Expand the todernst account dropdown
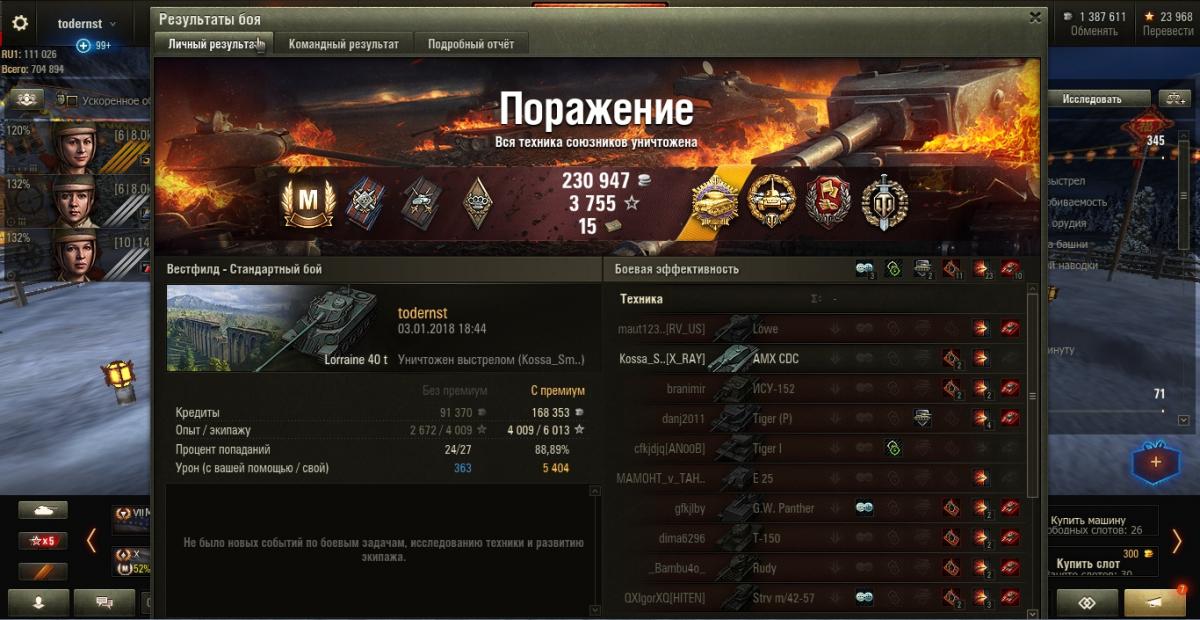 click(x=86, y=23)
